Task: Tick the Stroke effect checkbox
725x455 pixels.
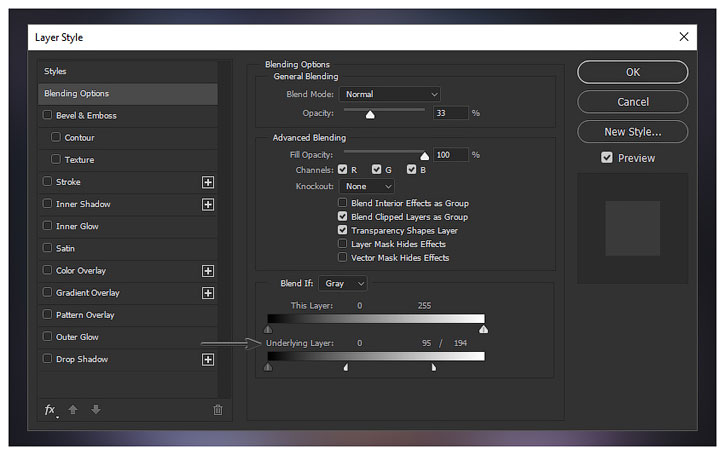Action: point(47,181)
